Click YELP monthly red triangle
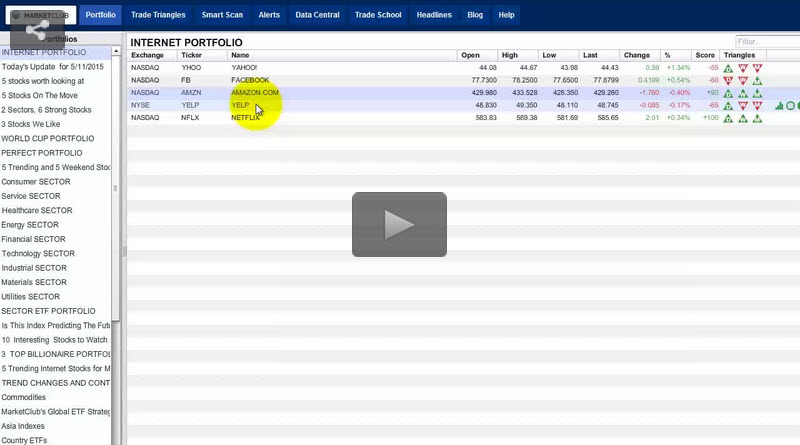The image size is (800, 445). (x=757, y=106)
